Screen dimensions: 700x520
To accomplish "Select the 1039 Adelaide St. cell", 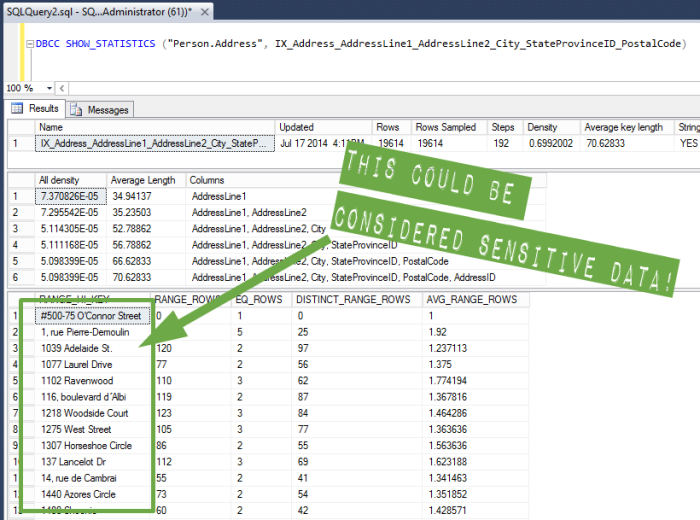I will point(92,348).
